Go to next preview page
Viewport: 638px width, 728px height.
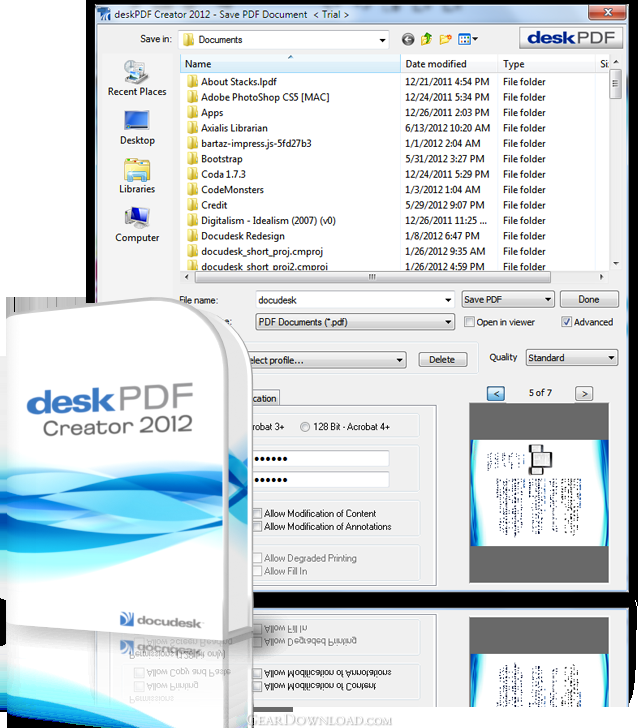(x=584, y=393)
